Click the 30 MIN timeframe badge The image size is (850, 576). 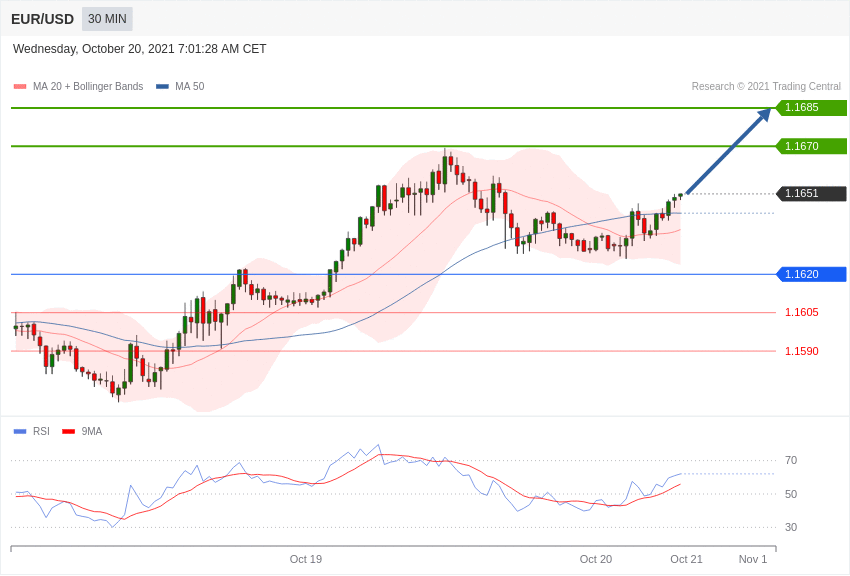point(107,19)
